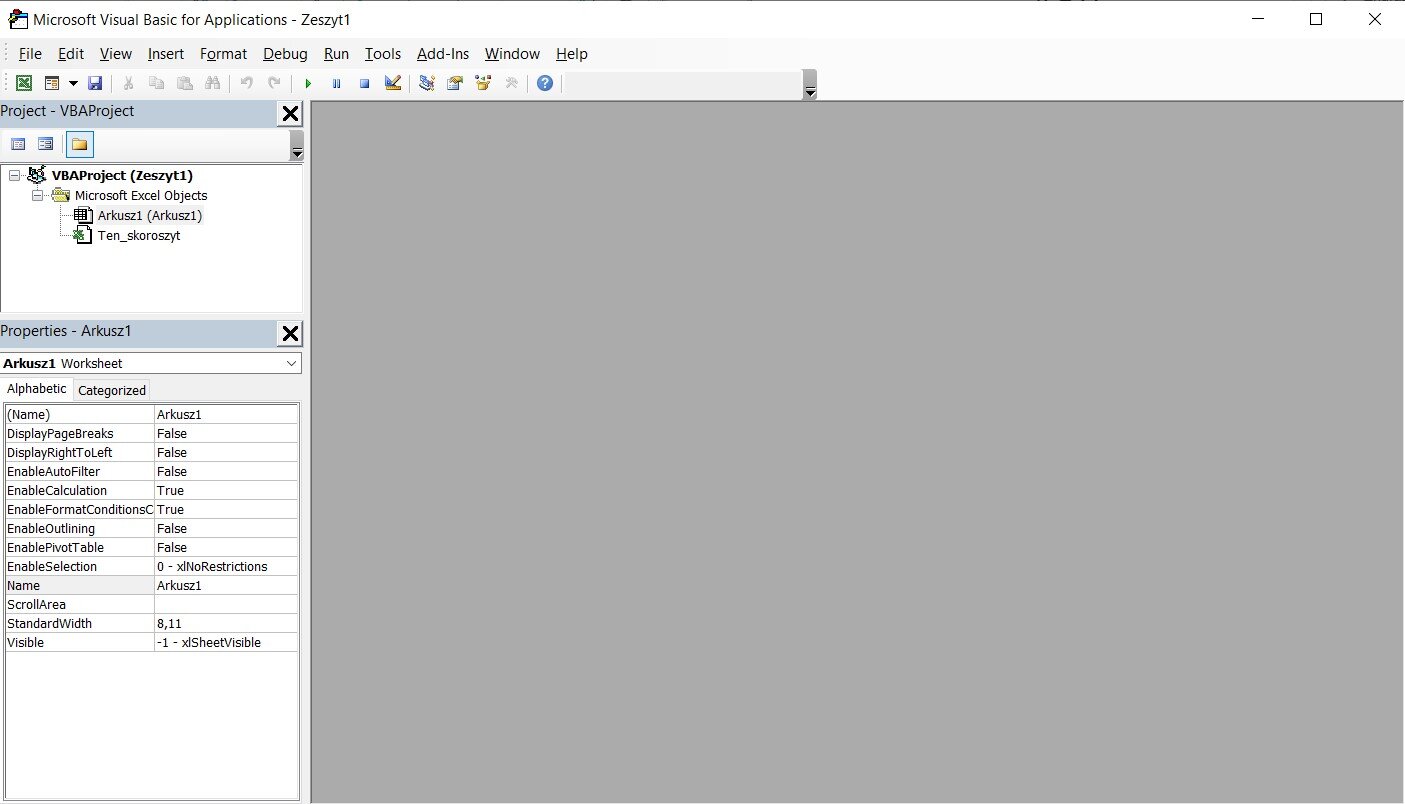
Task: Open the Tools menu
Action: [x=383, y=54]
